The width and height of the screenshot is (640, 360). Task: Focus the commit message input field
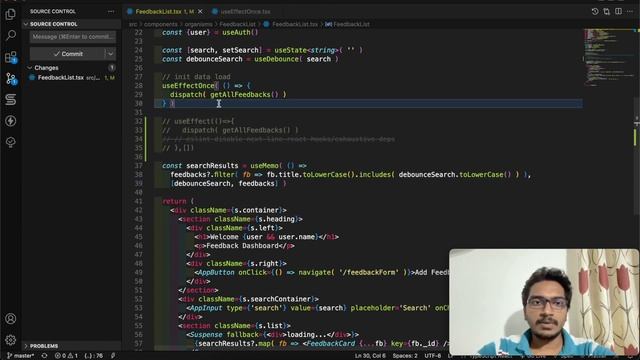(73, 37)
